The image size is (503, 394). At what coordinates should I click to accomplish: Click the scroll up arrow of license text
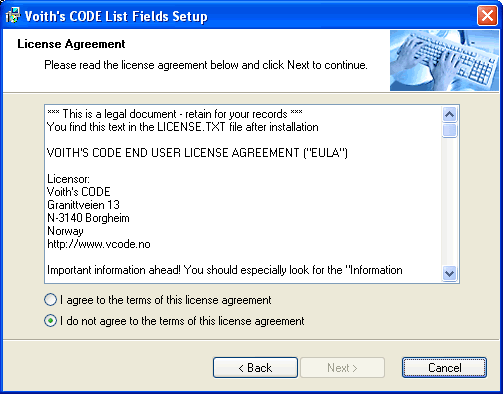(x=449, y=115)
